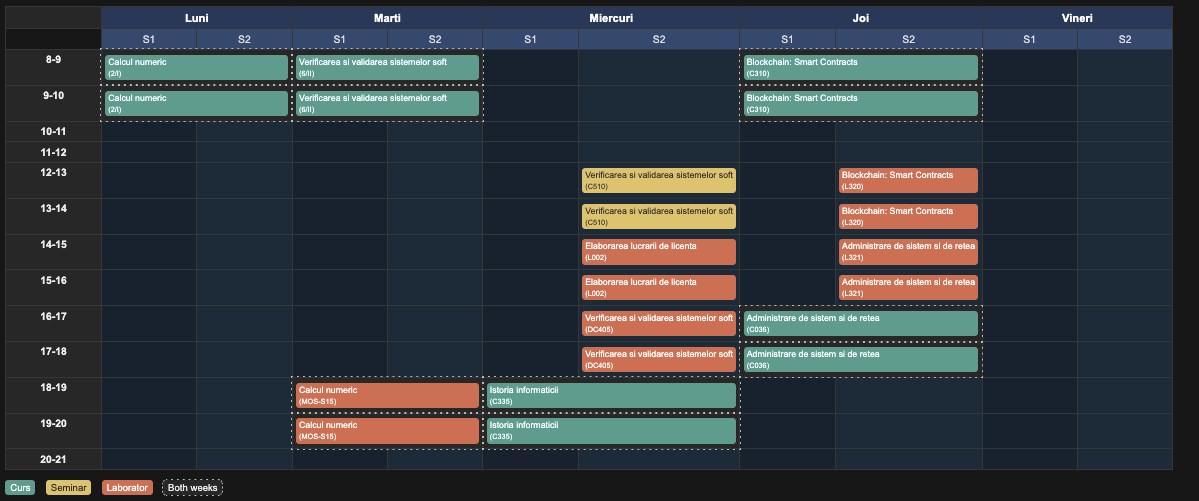Image resolution: width=1199 pixels, height=501 pixels.
Task: Click the 18-19 time slot label
Action: 54,395
